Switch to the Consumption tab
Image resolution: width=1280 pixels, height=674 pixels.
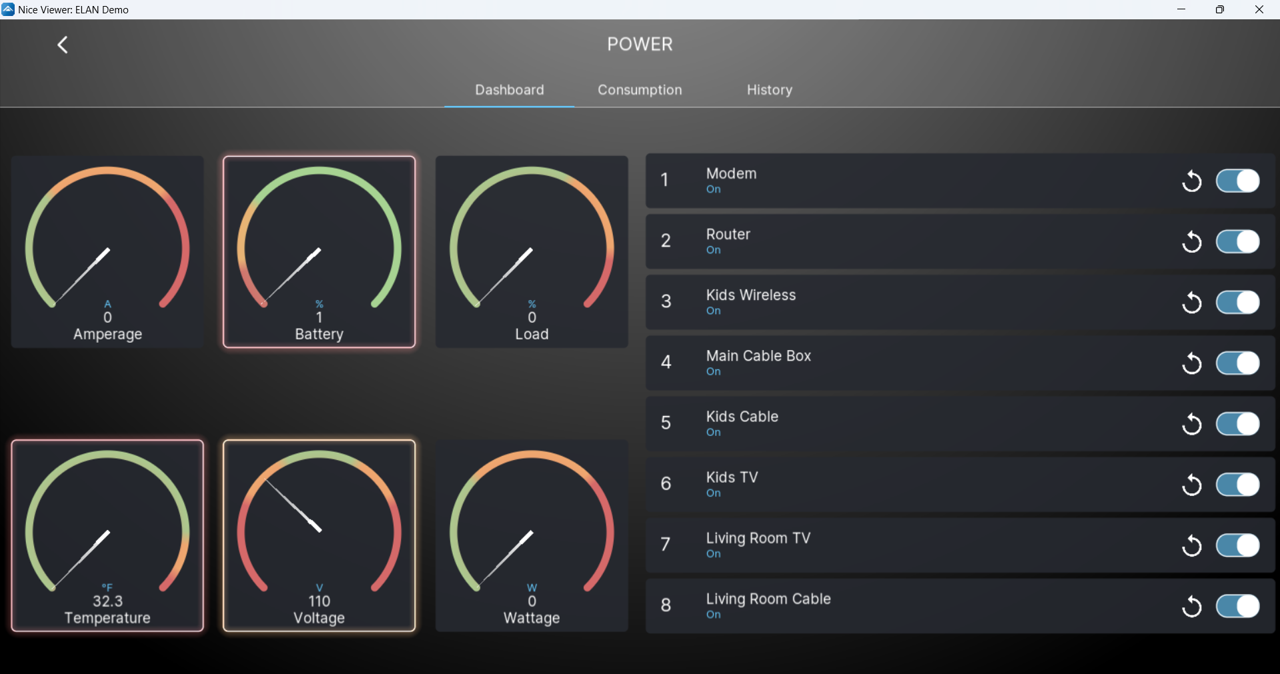click(x=639, y=90)
